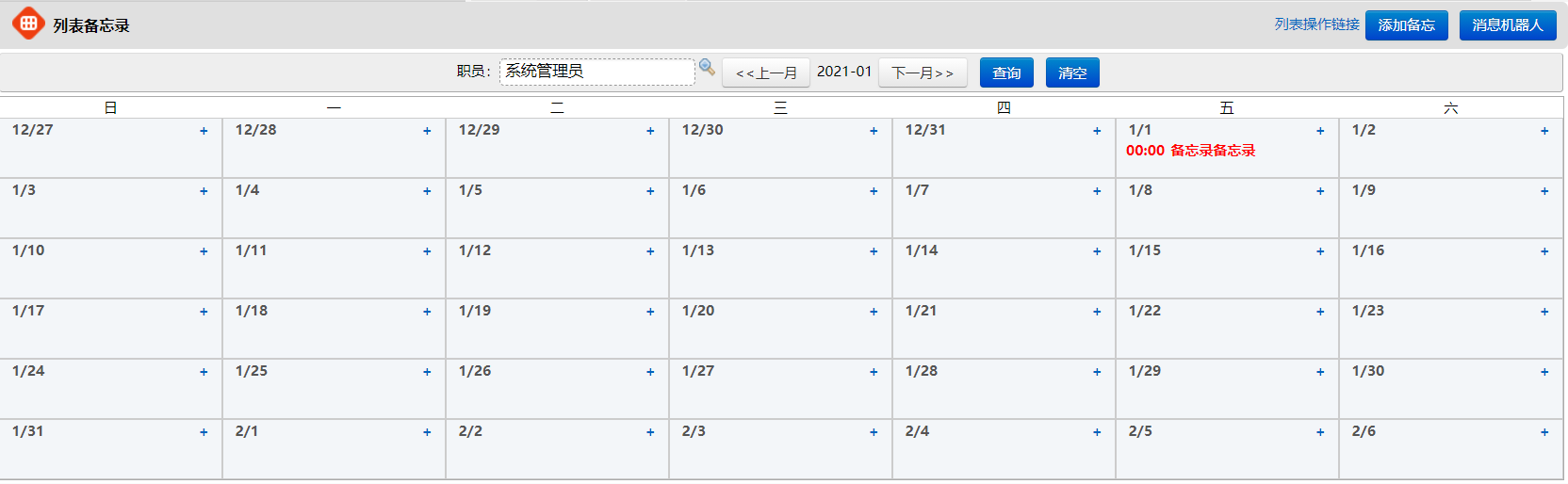Add memo on 1/27 with plus icon
The width and height of the screenshot is (1568, 484).
pyautogui.click(x=874, y=372)
